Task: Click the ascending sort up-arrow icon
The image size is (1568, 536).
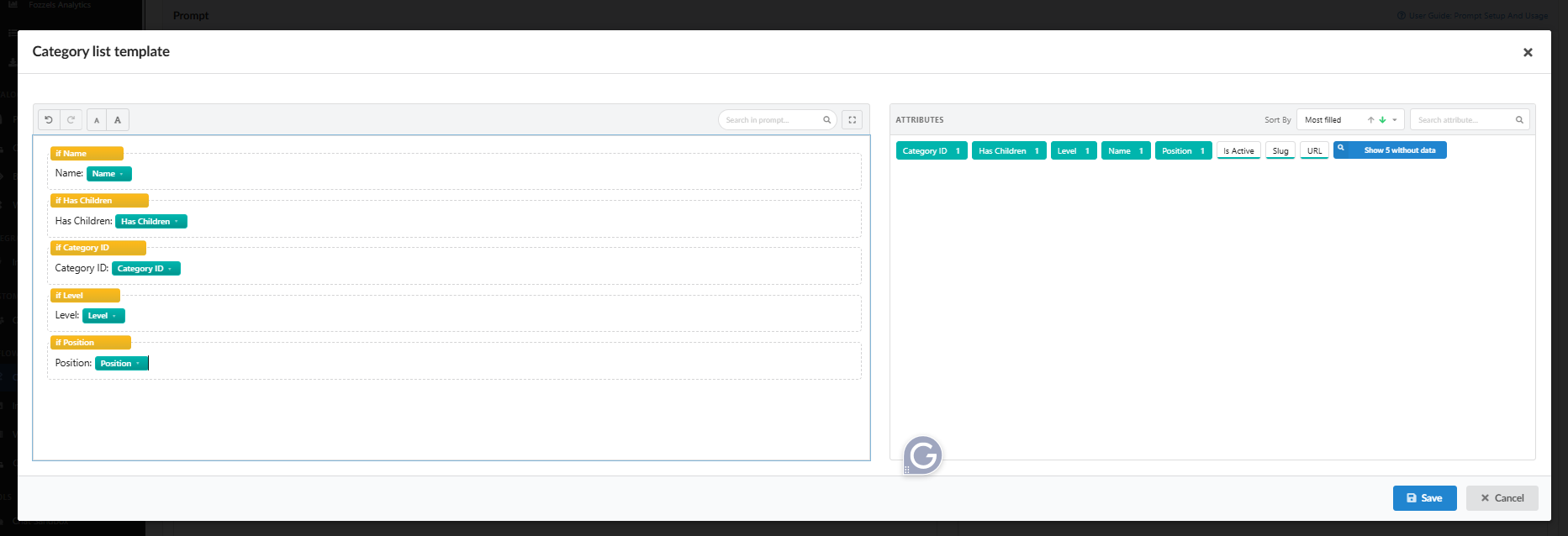Action: (1370, 120)
